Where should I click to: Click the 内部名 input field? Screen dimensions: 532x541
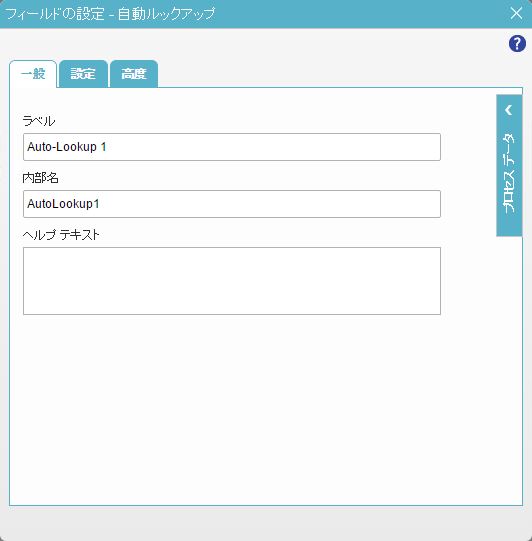(232, 204)
